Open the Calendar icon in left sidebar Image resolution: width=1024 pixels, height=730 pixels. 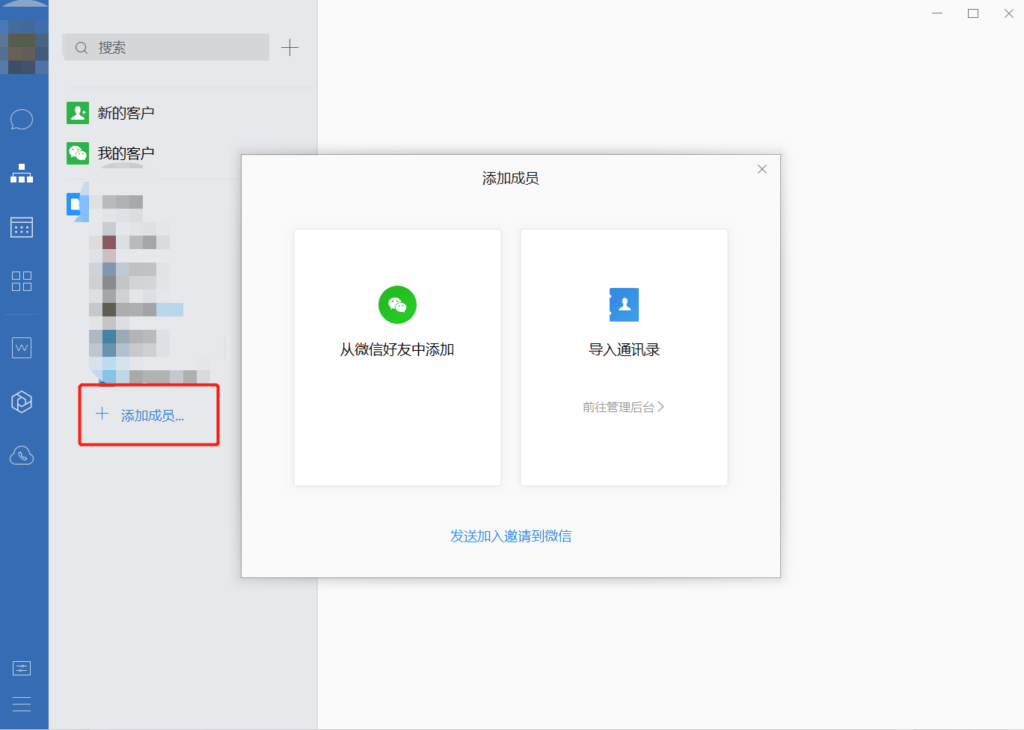[22, 227]
